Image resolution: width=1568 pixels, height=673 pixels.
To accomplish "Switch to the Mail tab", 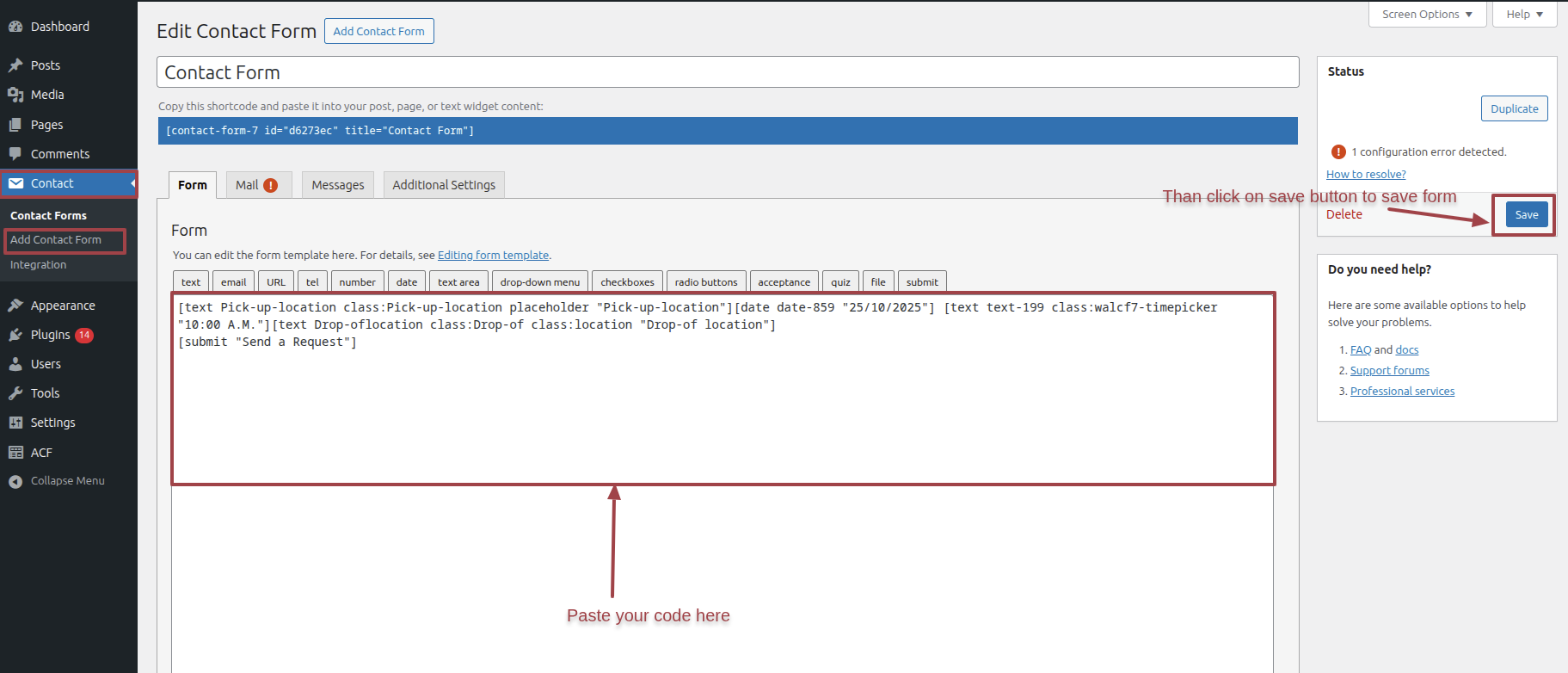I will [257, 185].
